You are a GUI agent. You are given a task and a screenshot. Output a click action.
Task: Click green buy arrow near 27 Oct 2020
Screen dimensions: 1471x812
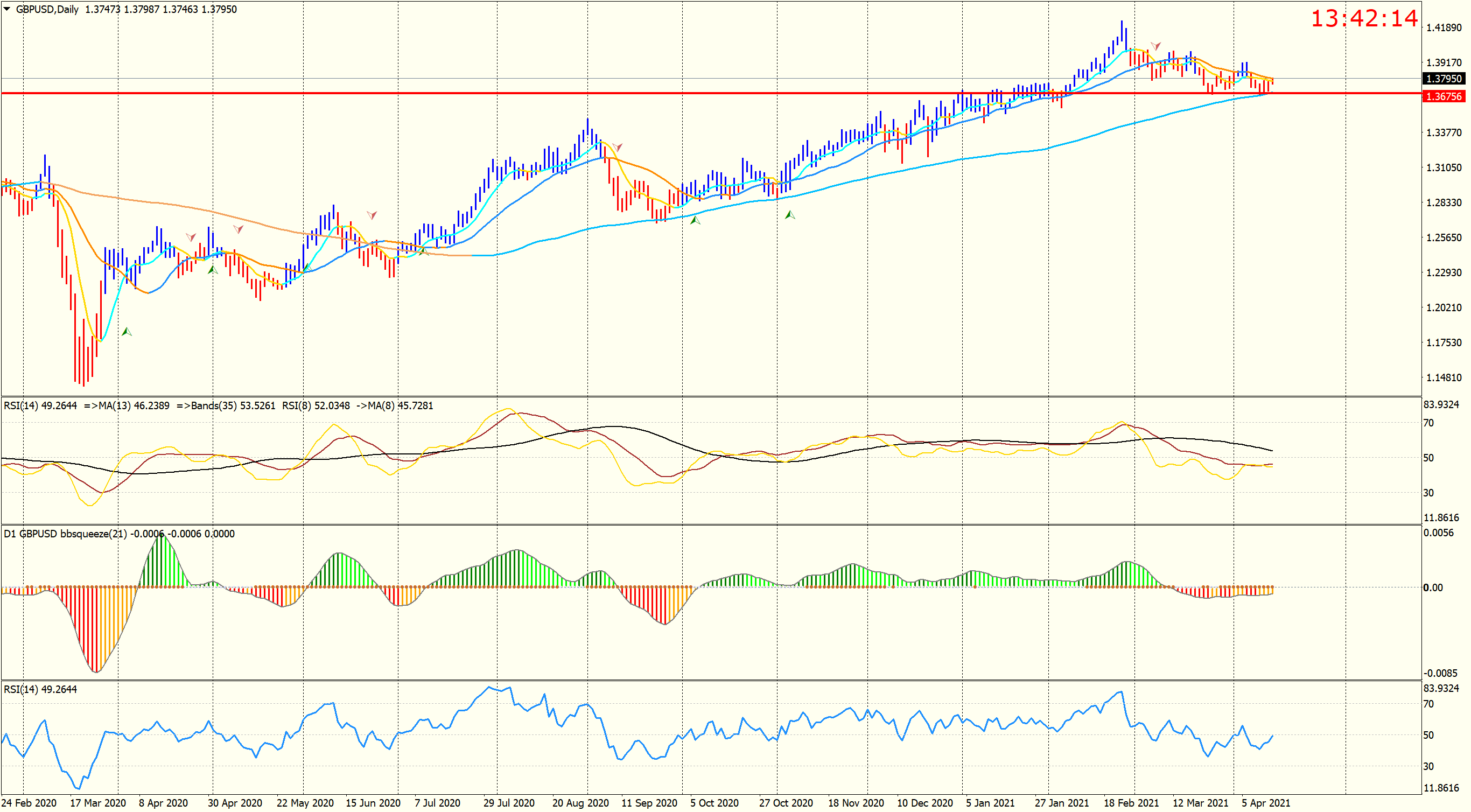790,215
